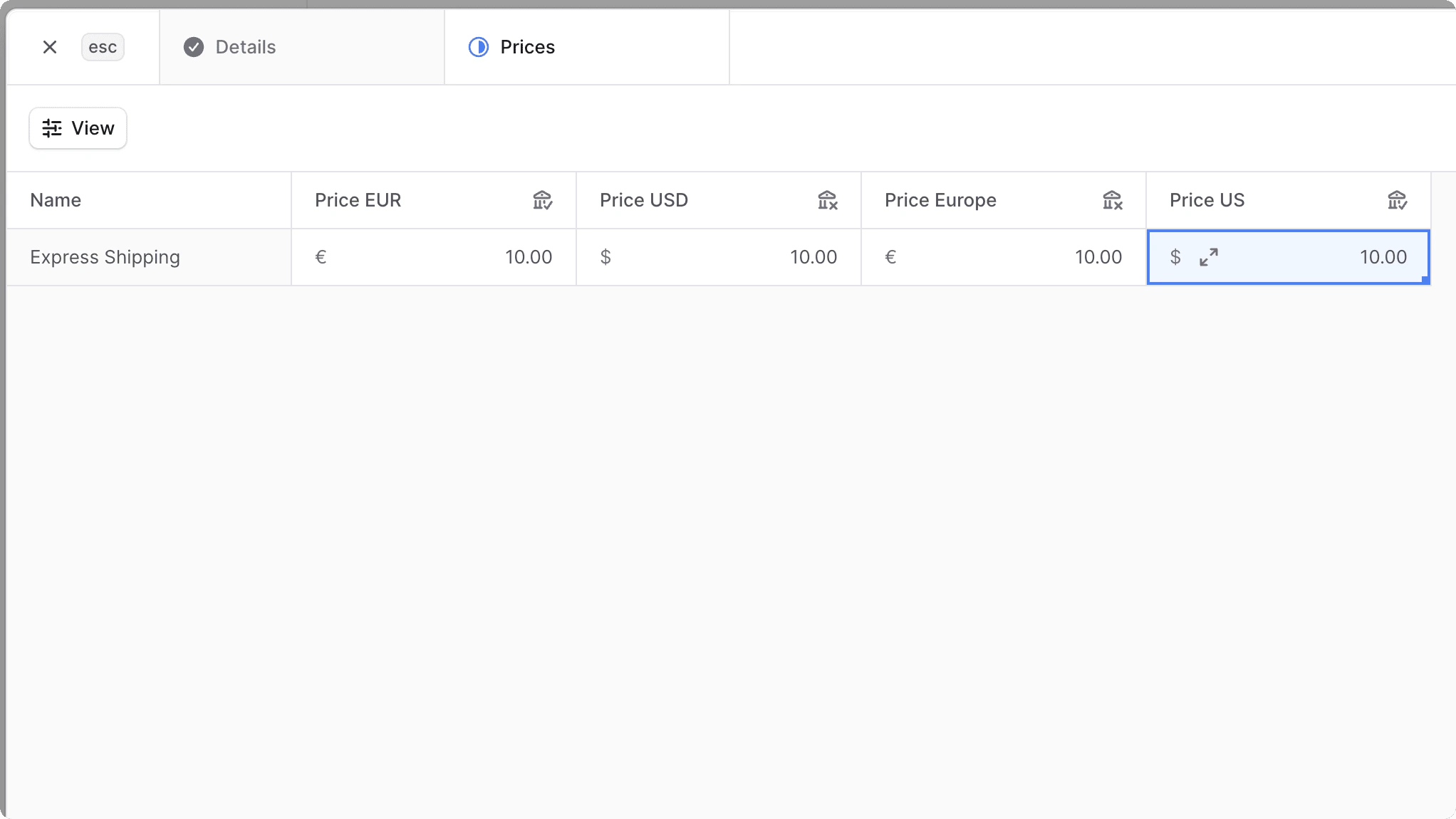Click the Name column header
This screenshot has width=1456, height=819.
[56, 200]
